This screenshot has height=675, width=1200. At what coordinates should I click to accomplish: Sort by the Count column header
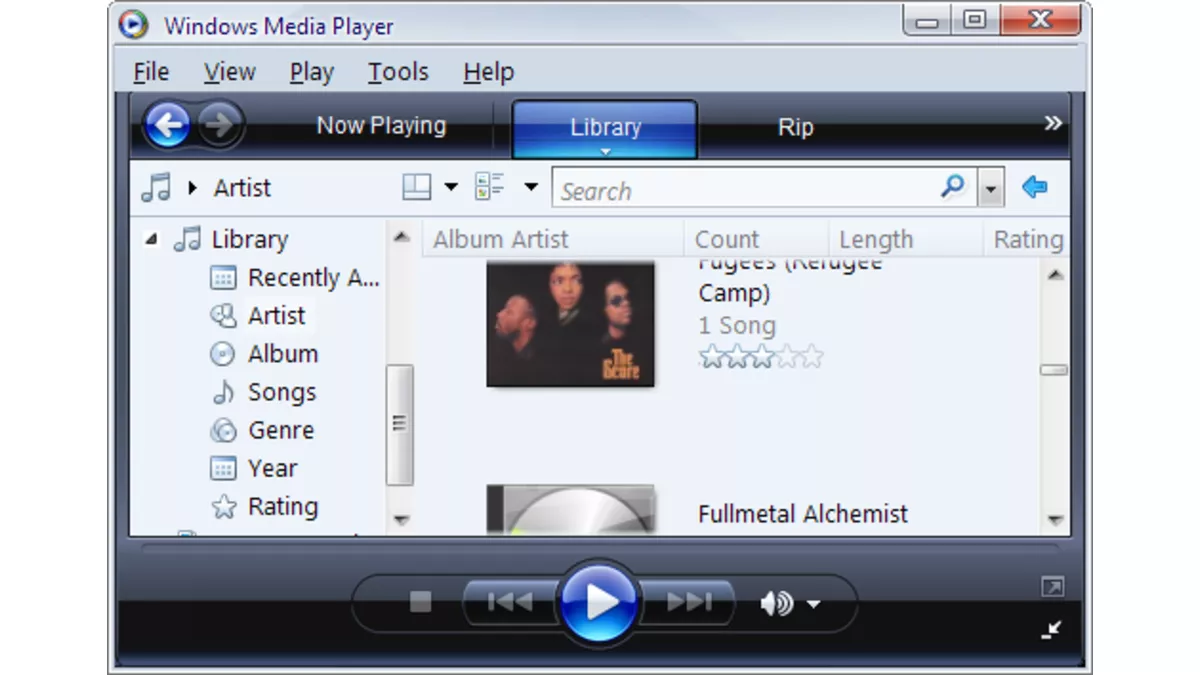727,240
